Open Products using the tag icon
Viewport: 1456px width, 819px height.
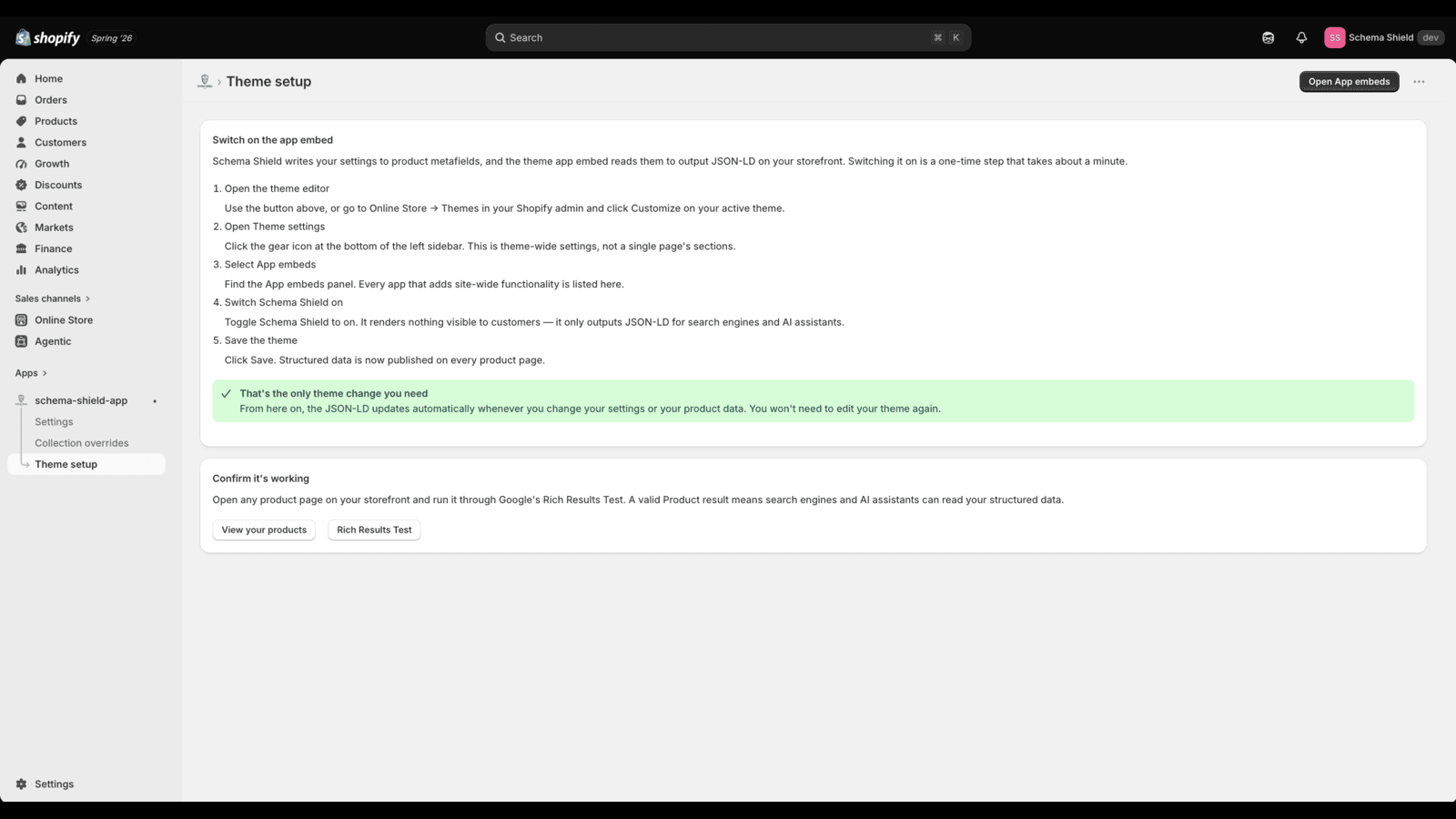(21, 121)
